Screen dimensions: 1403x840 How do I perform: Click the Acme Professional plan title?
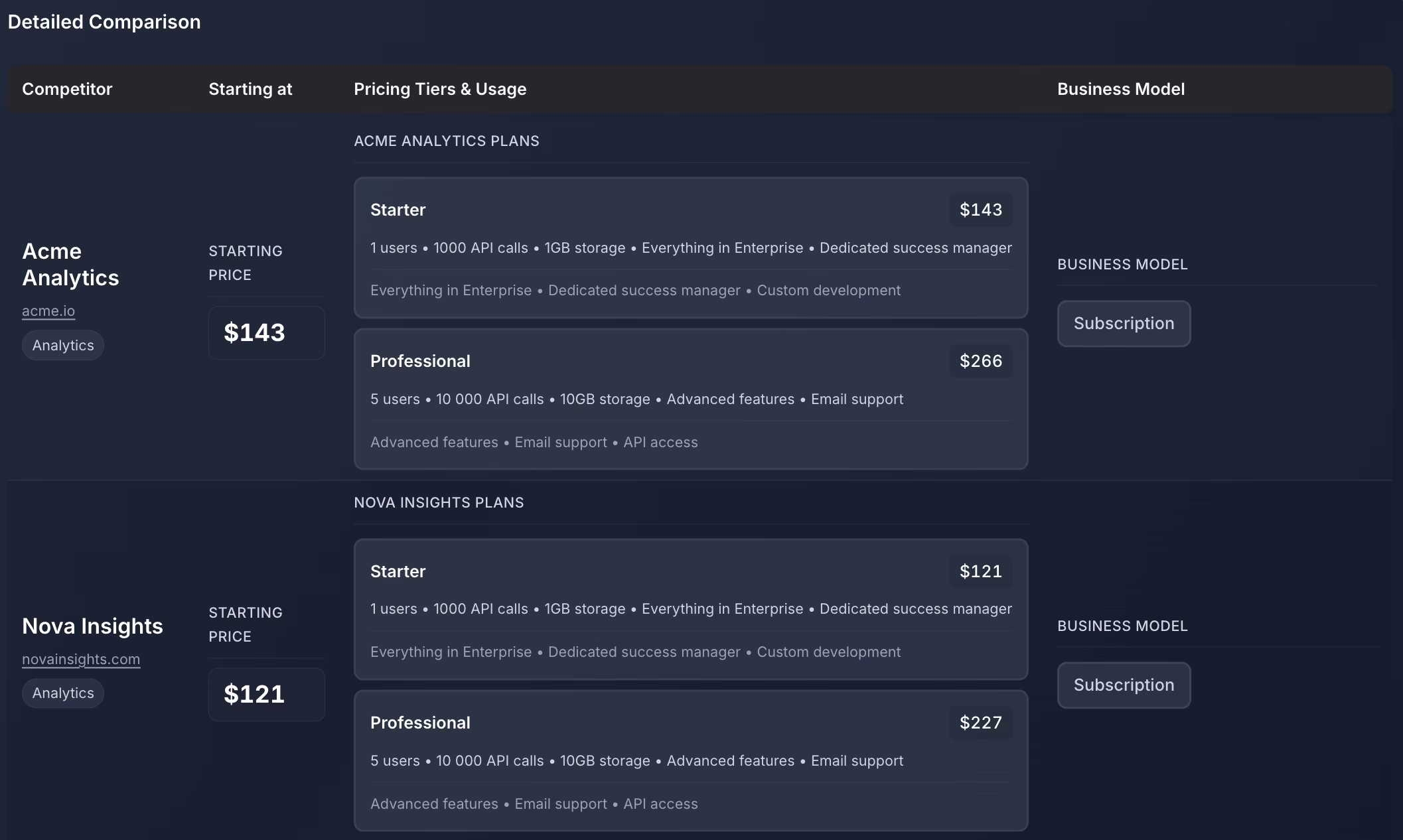pyautogui.click(x=420, y=361)
